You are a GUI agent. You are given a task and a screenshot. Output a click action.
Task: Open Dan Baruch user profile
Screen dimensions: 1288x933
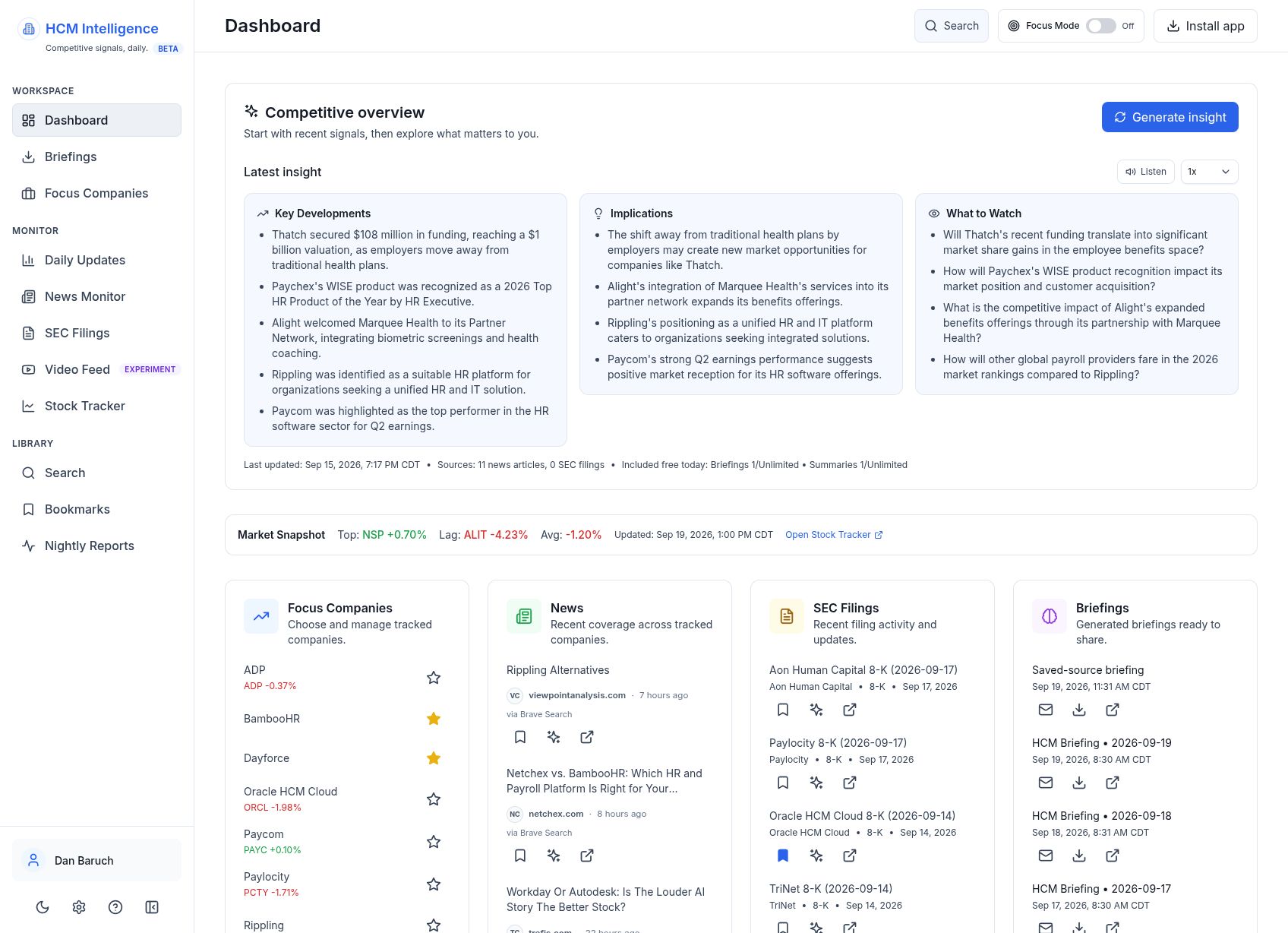(x=96, y=860)
